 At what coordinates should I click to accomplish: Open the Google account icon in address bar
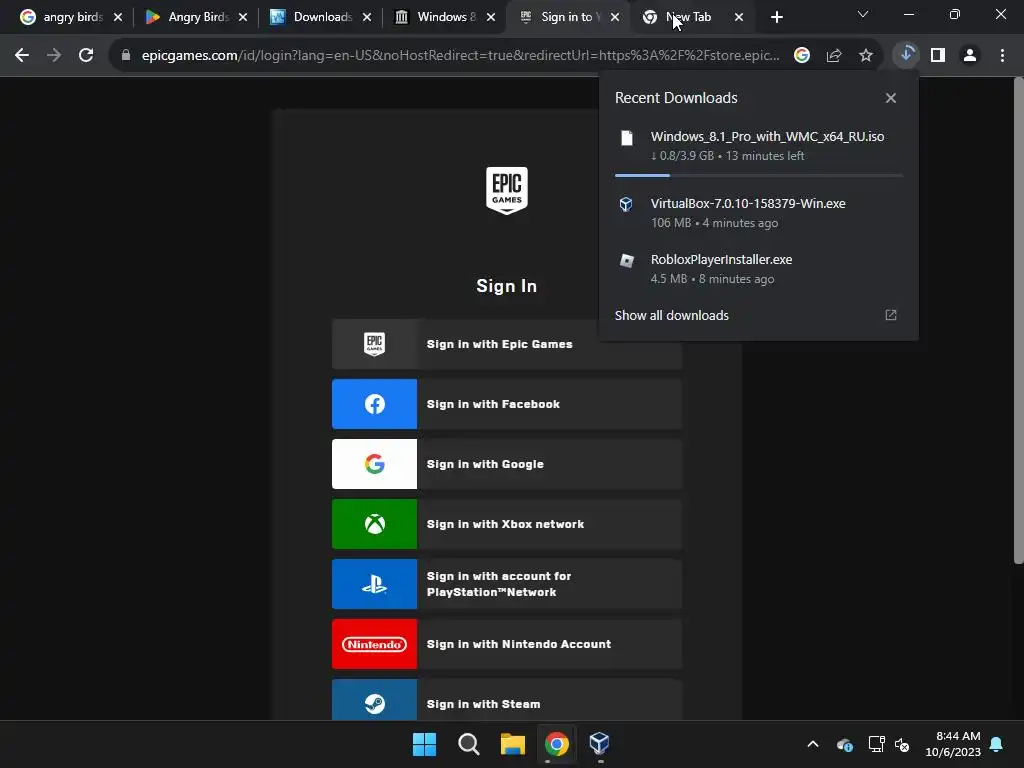coord(802,56)
